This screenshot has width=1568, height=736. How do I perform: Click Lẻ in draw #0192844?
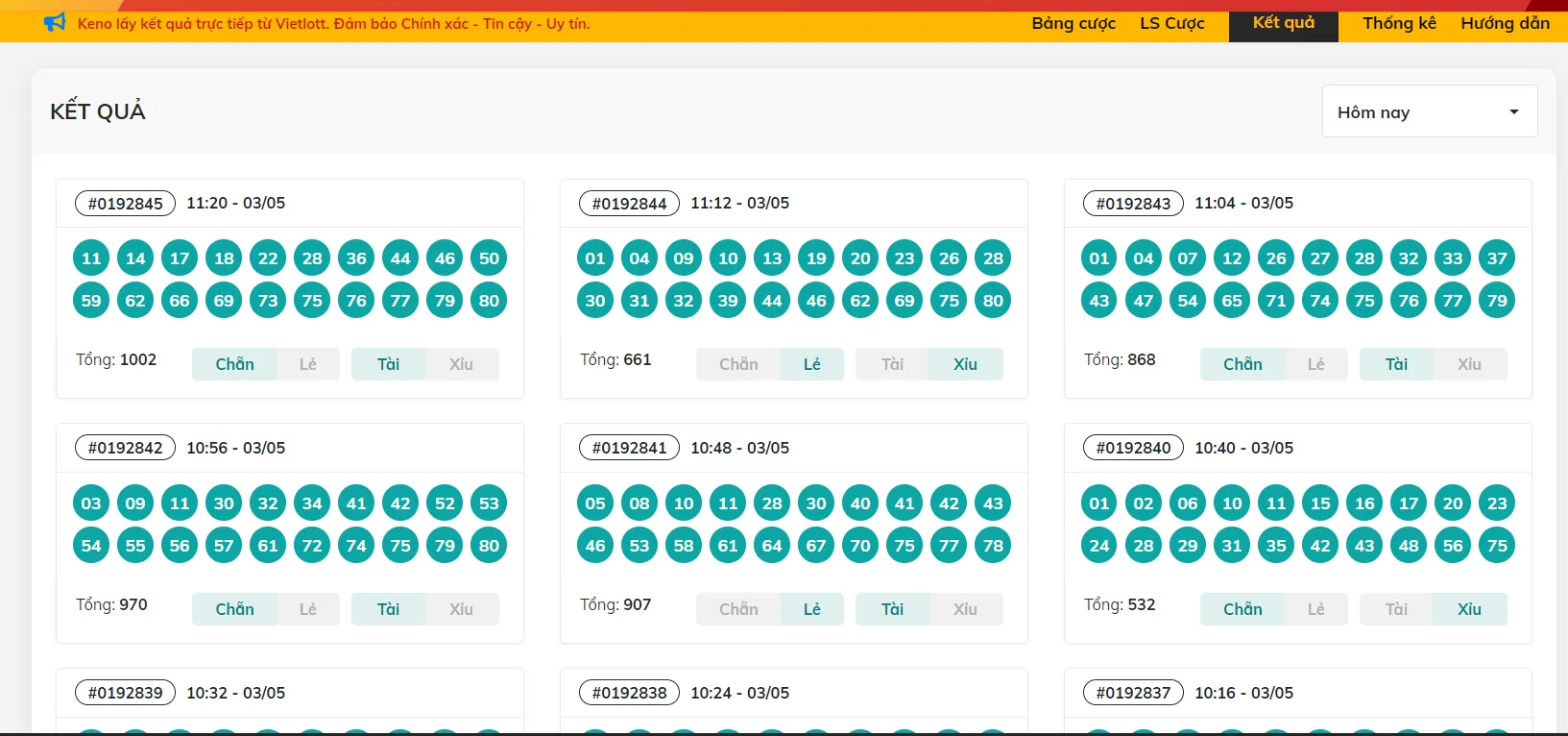point(812,364)
